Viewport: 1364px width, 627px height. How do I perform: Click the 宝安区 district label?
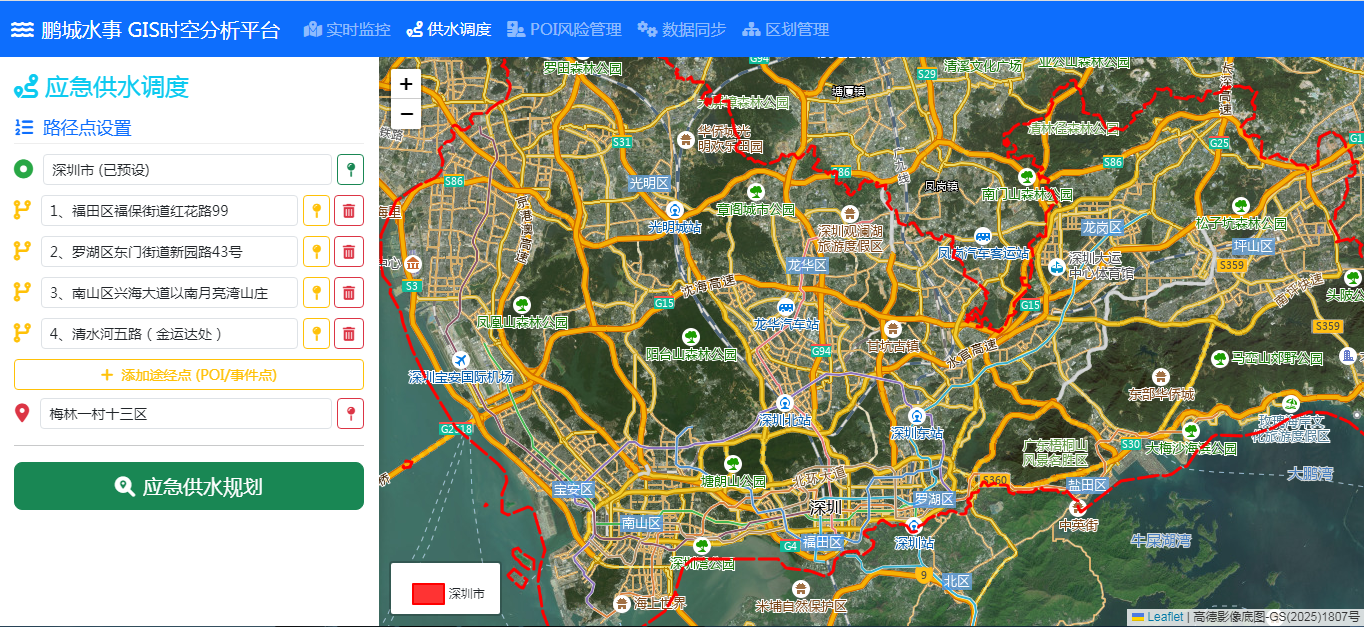pyautogui.click(x=574, y=490)
